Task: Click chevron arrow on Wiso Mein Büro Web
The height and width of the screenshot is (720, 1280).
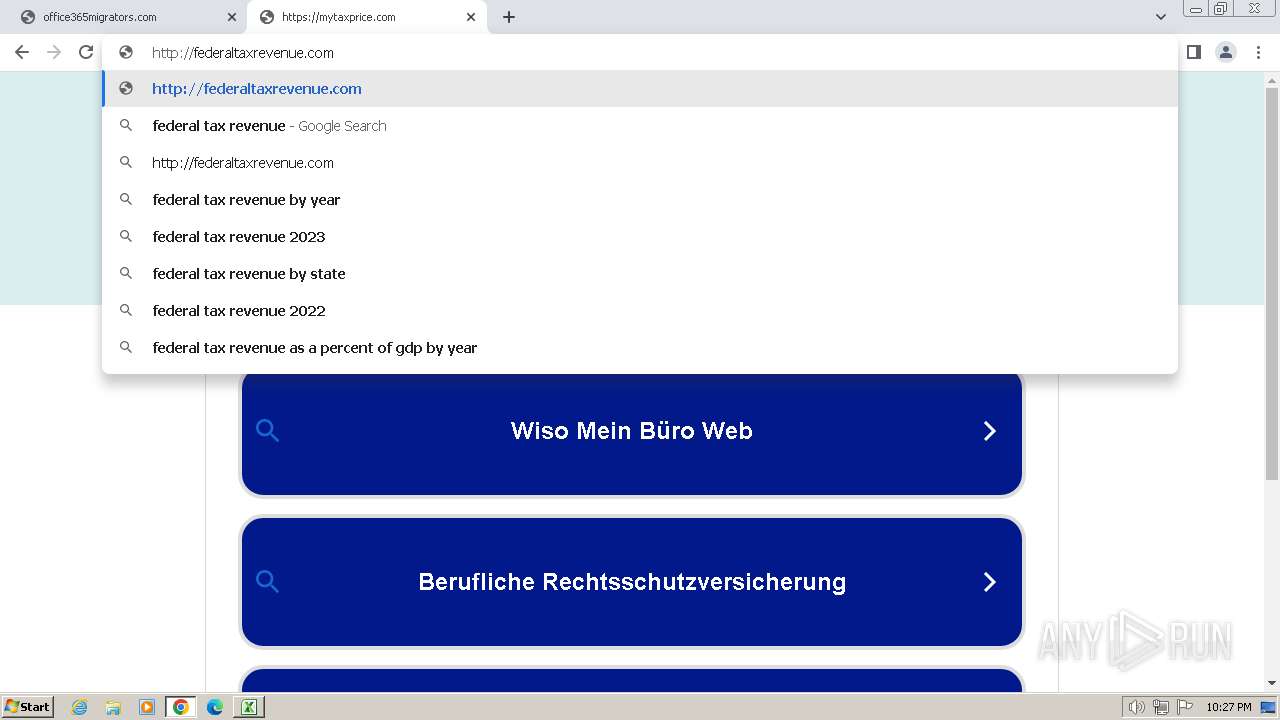Action: 990,431
